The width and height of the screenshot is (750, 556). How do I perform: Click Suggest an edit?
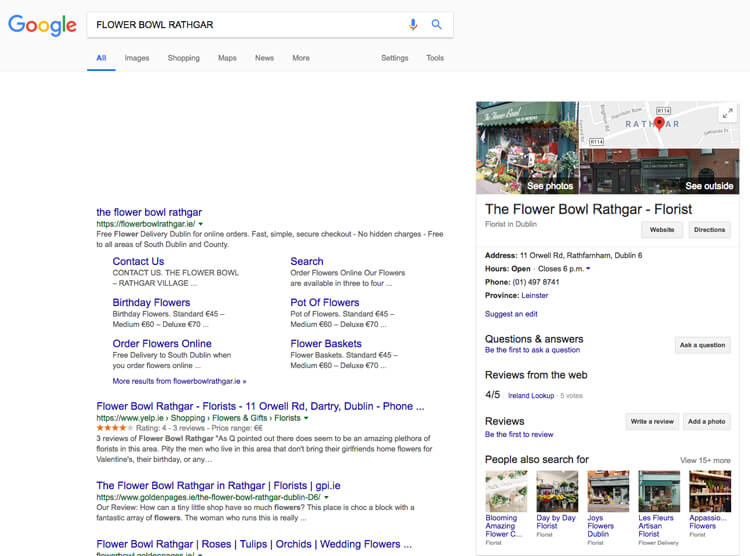(511, 314)
